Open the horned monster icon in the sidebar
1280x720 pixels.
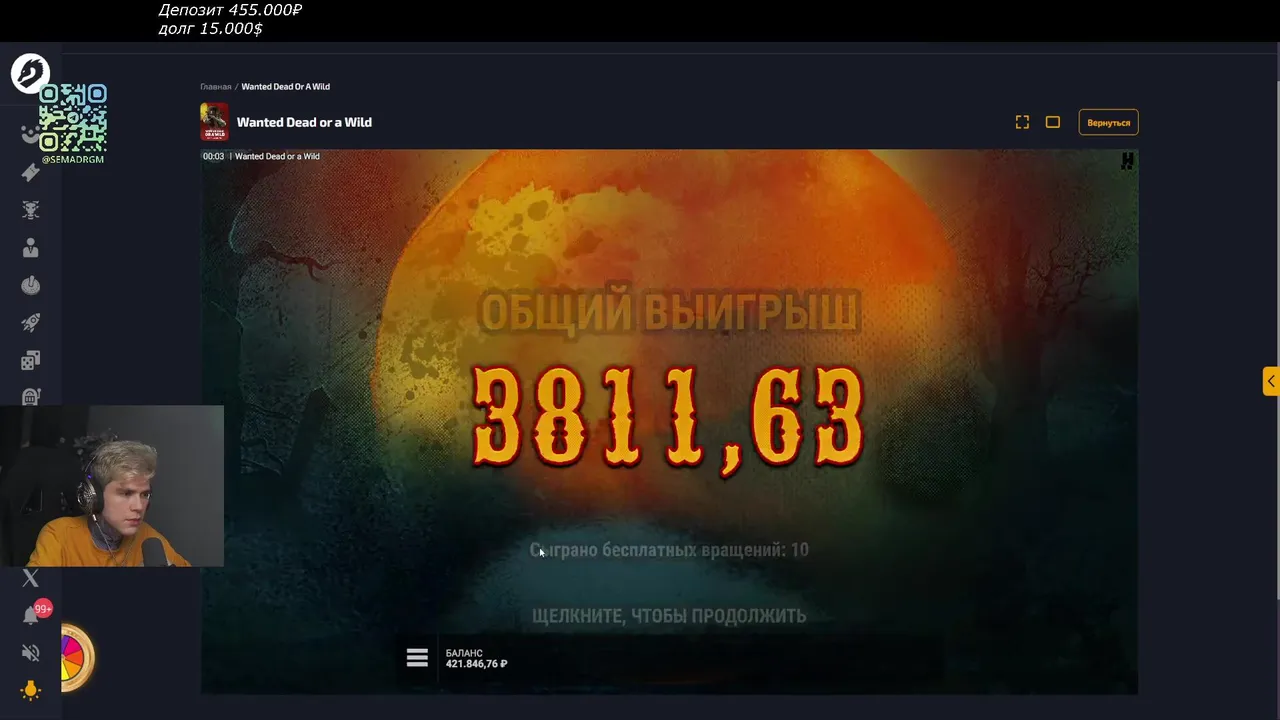point(30,210)
